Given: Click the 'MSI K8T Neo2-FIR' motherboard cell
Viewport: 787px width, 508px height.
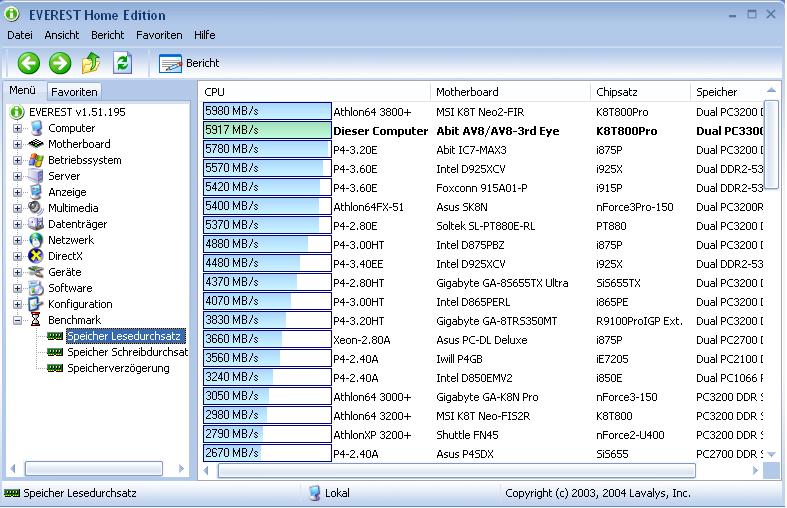Looking at the screenshot, I should point(480,112).
